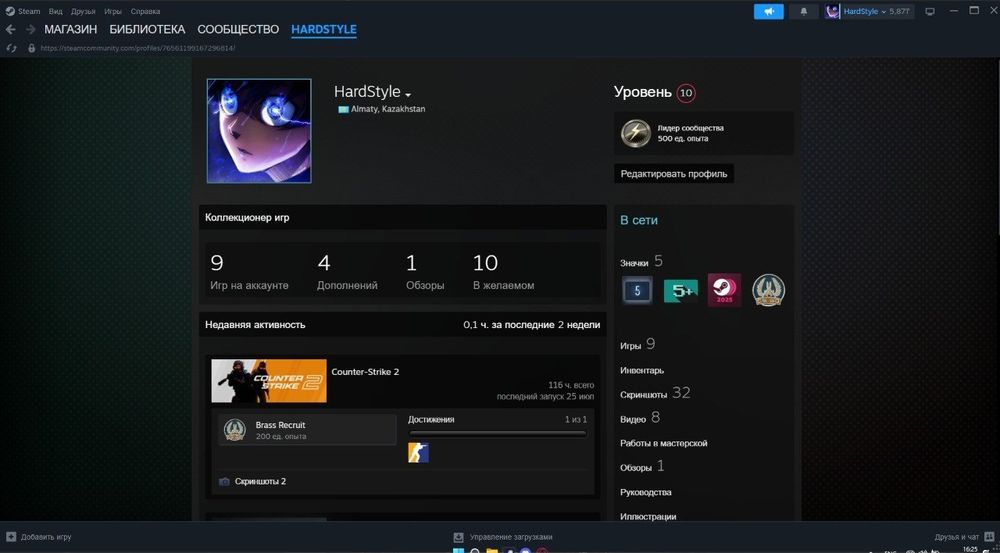The height and width of the screenshot is (553, 1000).
Task: Open the Вид menu
Action: pyautogui.click(x=55, y=11)
